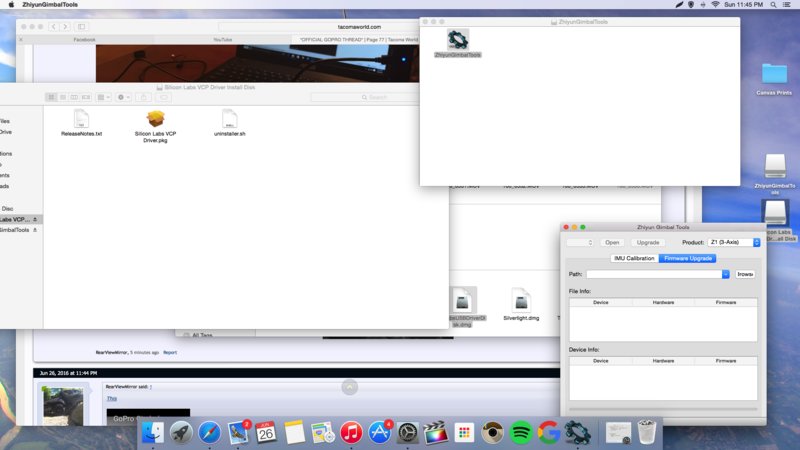Click the Browse button next to Path
Screen dimensions: 800x450
pyautogui.click(x=745, y=274)
